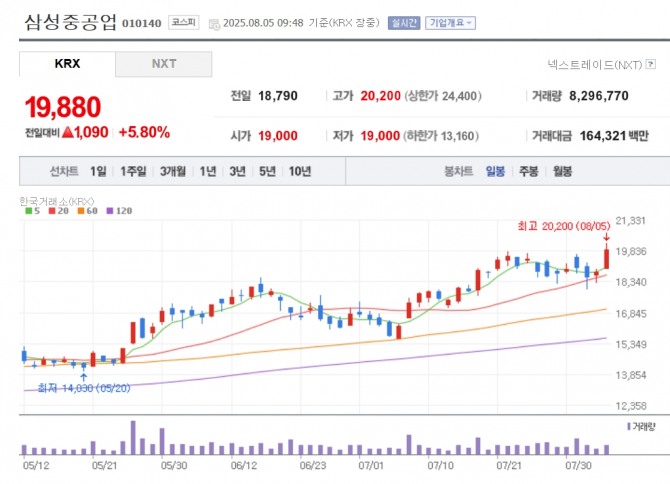Image resolution: width=670 pixels, height=484 pixels.
Task: Select the 1주일 line chart period
Action: pyautogui.click(x=133, y=171)
